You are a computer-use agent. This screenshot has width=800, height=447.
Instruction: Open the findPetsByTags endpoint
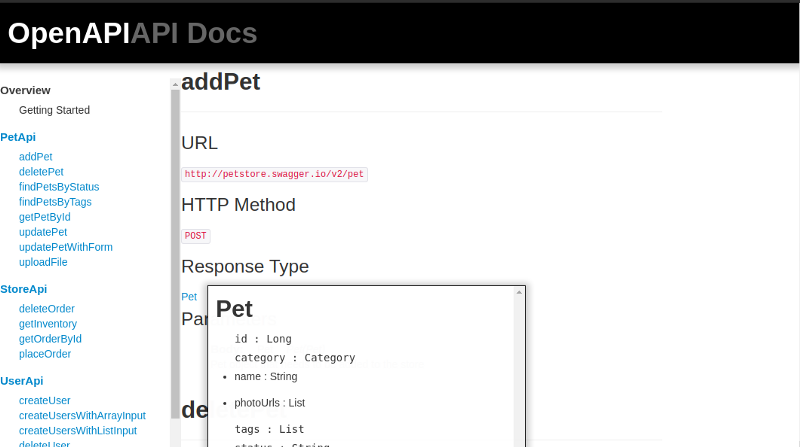(x=55, y=202)
